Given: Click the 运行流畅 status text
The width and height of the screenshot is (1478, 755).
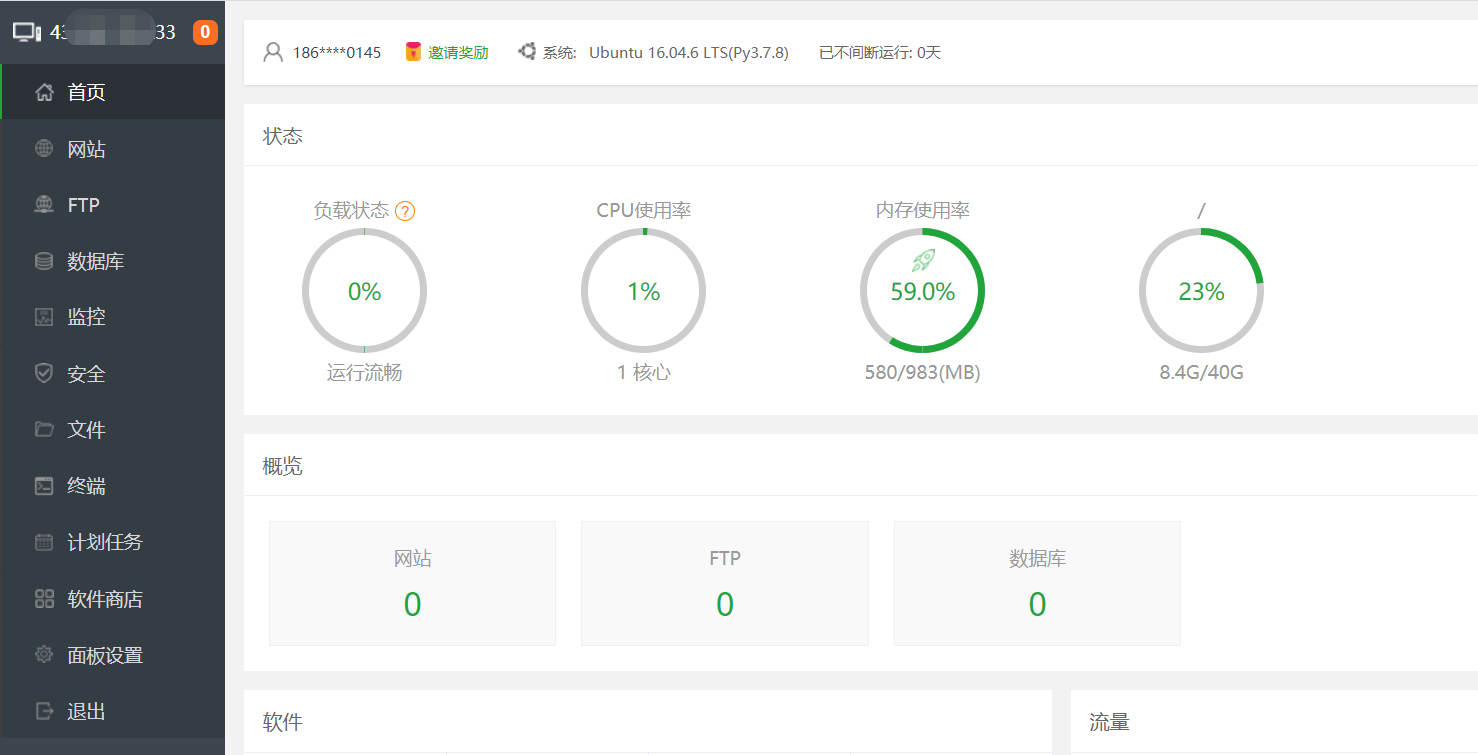Looking at the screenshot, I should pyautogui.click(x=364, y=373).
